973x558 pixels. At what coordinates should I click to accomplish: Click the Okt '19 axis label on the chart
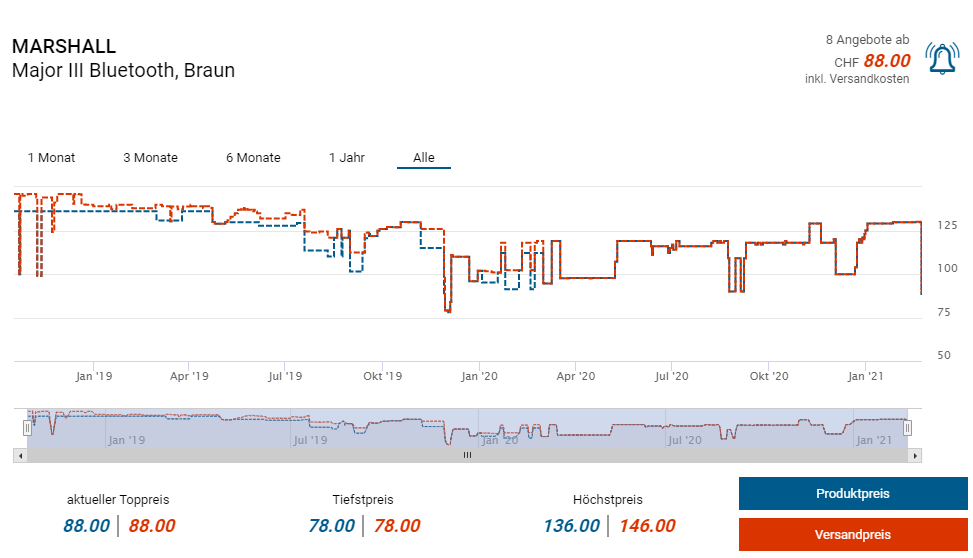point(382,376)
